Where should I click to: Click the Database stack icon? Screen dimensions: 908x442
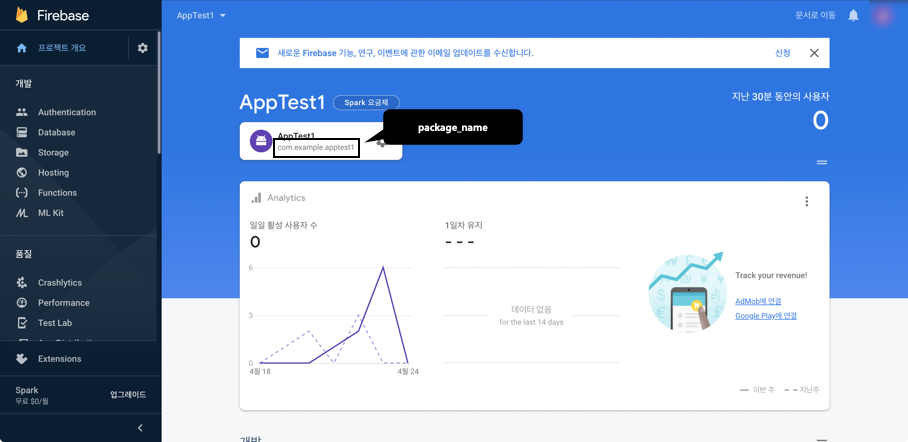tap(22, 133)
